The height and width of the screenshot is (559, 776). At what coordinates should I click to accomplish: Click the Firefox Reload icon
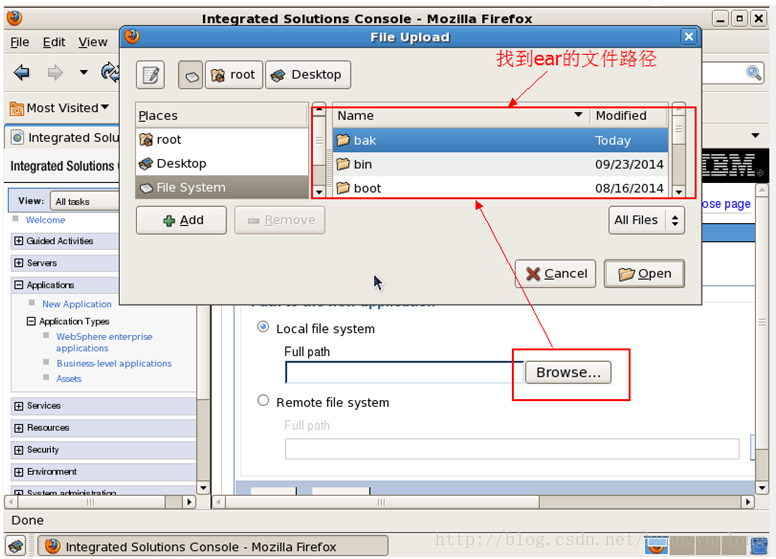pyautogui.click(x=110, y=73)
